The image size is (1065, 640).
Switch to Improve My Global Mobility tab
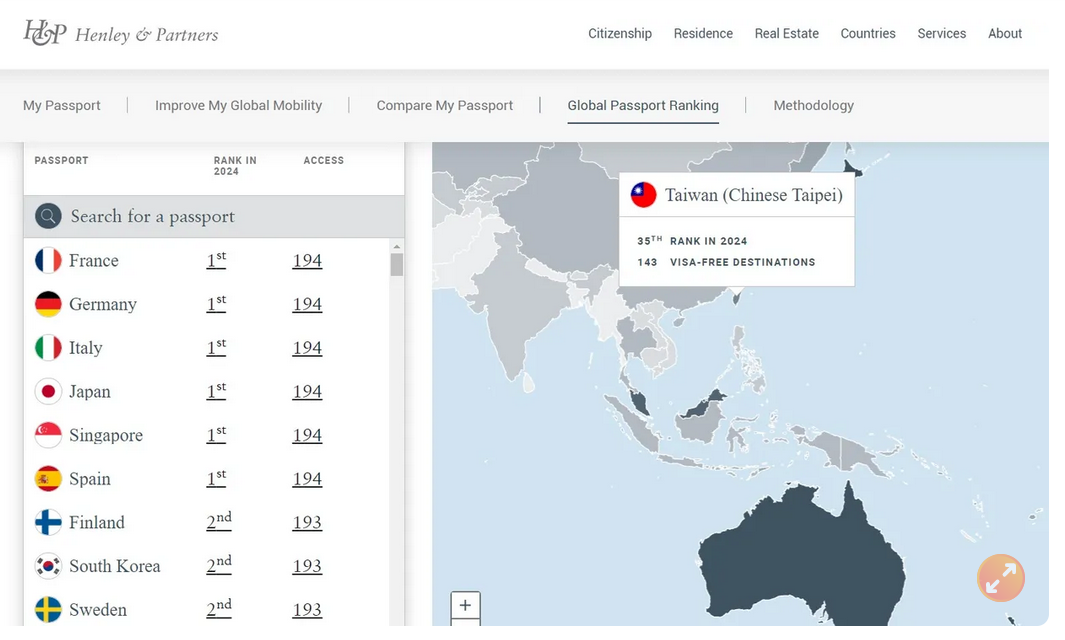(x=238, y=105)
